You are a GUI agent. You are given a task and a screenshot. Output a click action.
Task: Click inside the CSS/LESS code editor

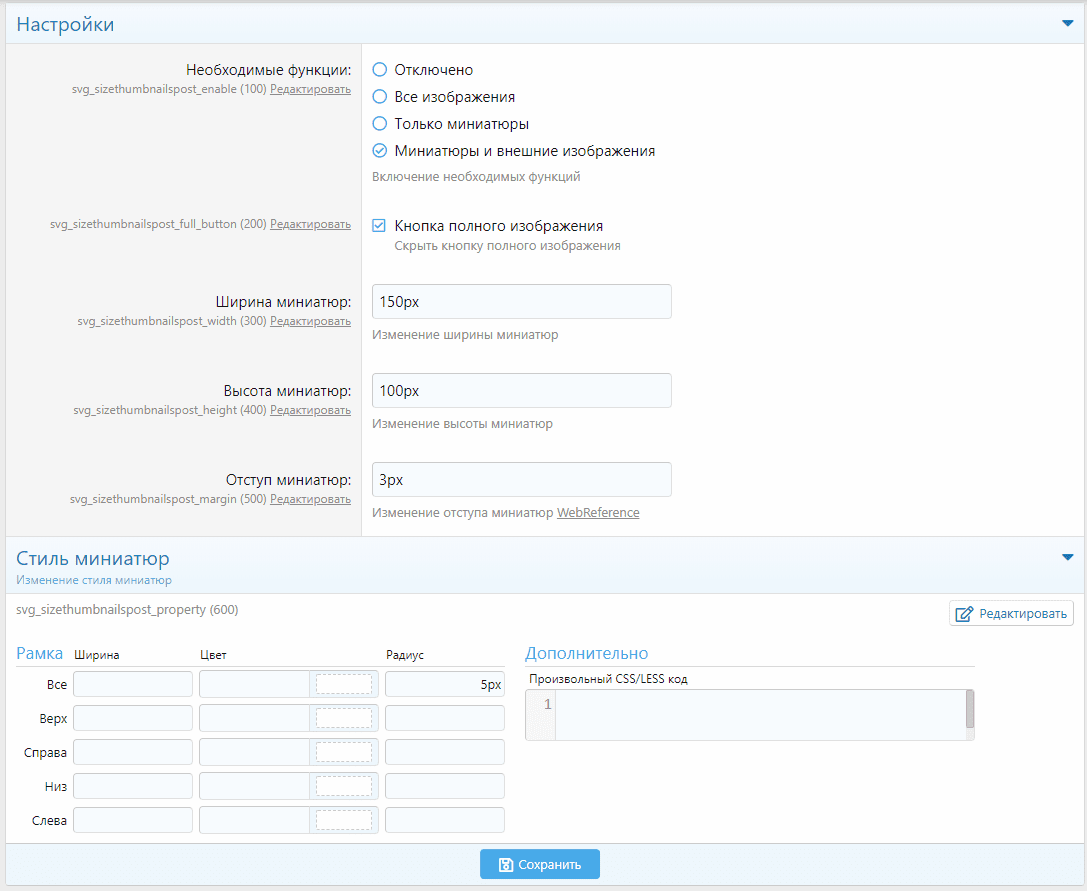point(760,714)
